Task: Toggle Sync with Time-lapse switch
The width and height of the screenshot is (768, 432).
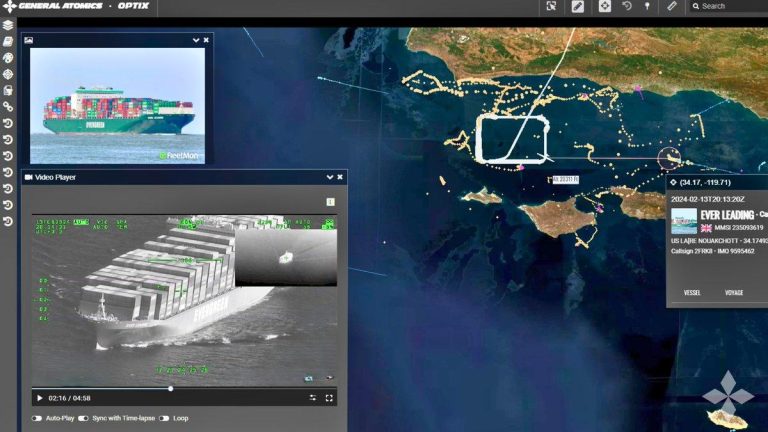Action: tap(83, 418)
